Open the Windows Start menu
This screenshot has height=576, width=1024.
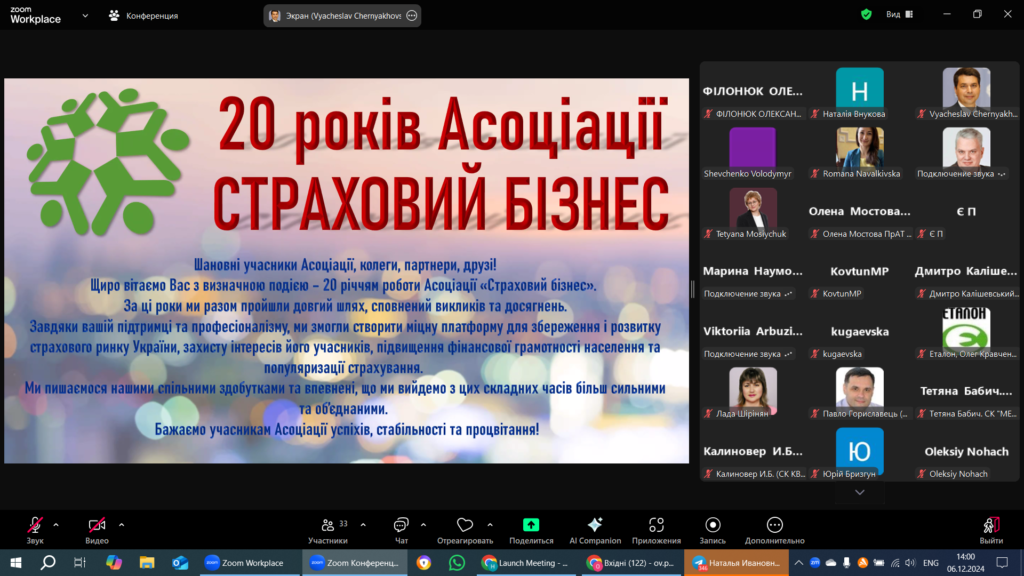pos(16,562)
